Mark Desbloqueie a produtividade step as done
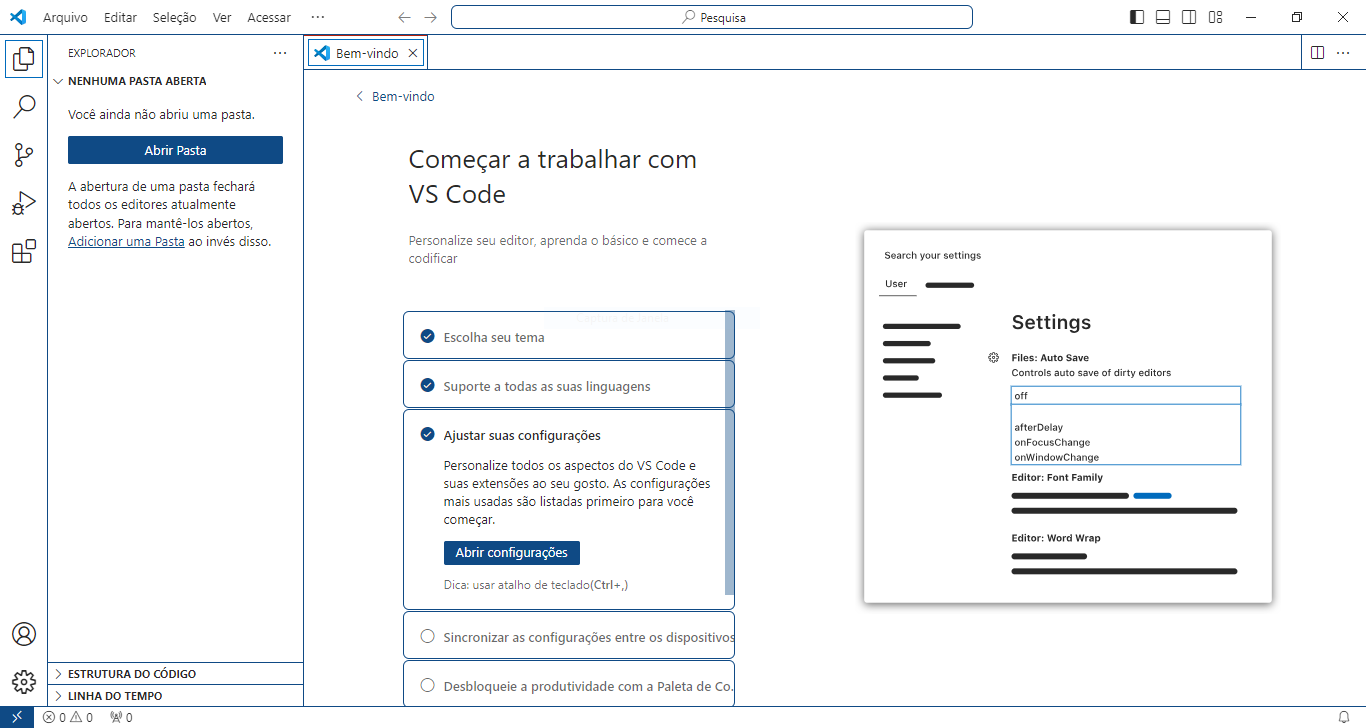This screenshot has height=728, width=1366. (x=428, y=685)
